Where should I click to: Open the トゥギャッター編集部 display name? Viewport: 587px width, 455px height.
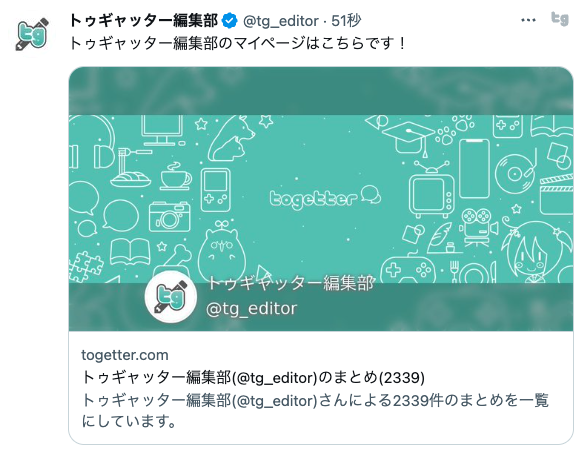pos(143,21)
